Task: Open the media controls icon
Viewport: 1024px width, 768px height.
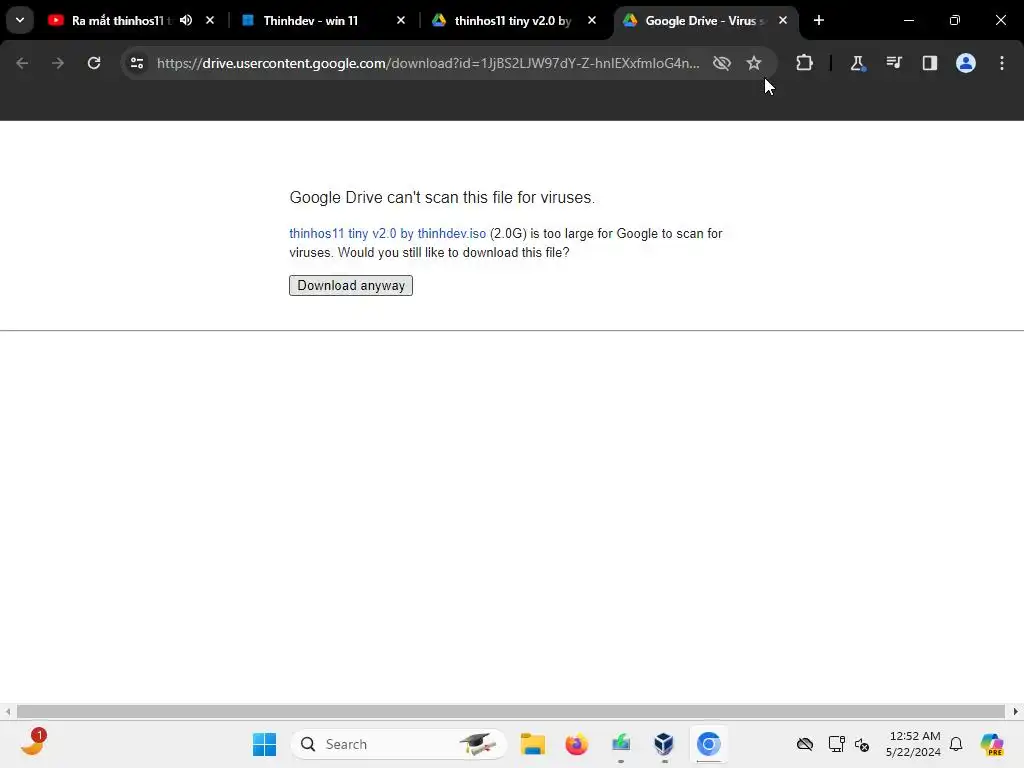Action: coord(893,63)
